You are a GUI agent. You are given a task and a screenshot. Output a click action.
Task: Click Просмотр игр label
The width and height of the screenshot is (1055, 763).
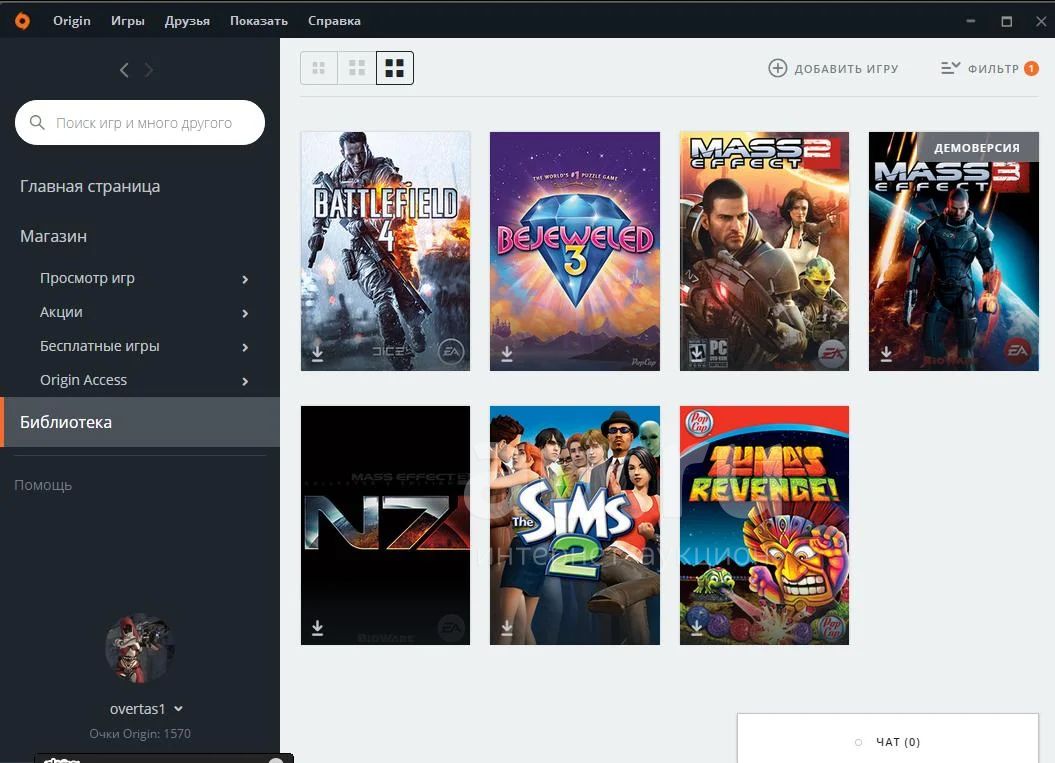[x=87, y=278]
